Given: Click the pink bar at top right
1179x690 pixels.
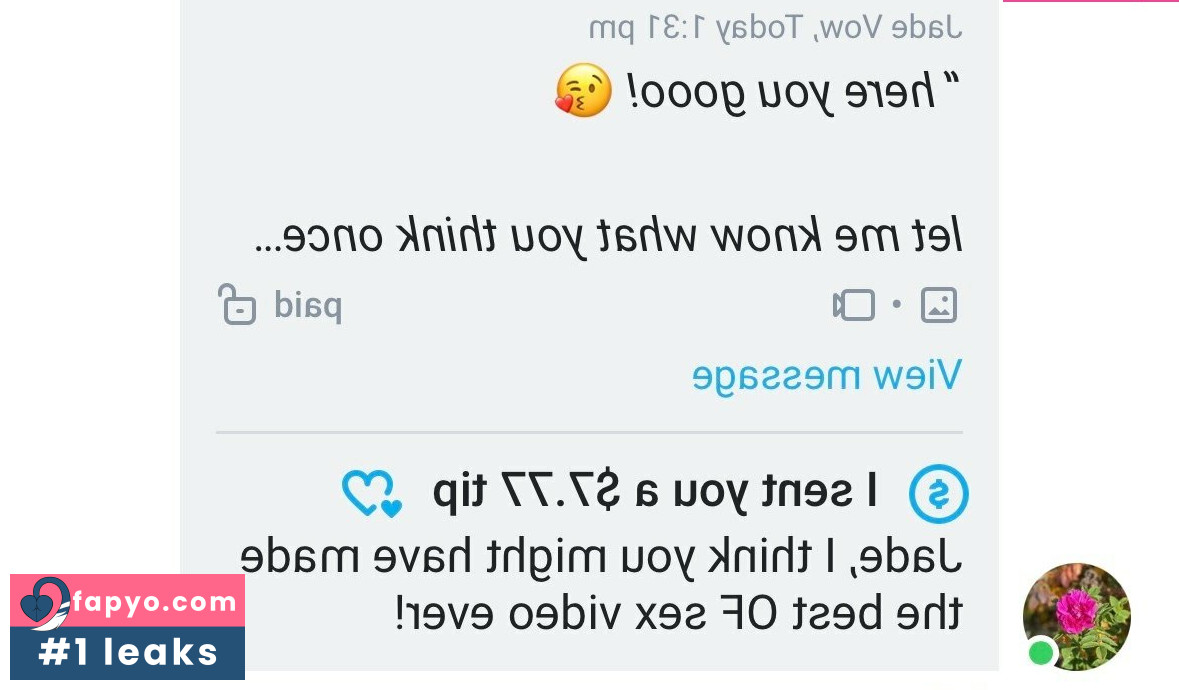Looking at the screenshot, I should click(1090, 1).
